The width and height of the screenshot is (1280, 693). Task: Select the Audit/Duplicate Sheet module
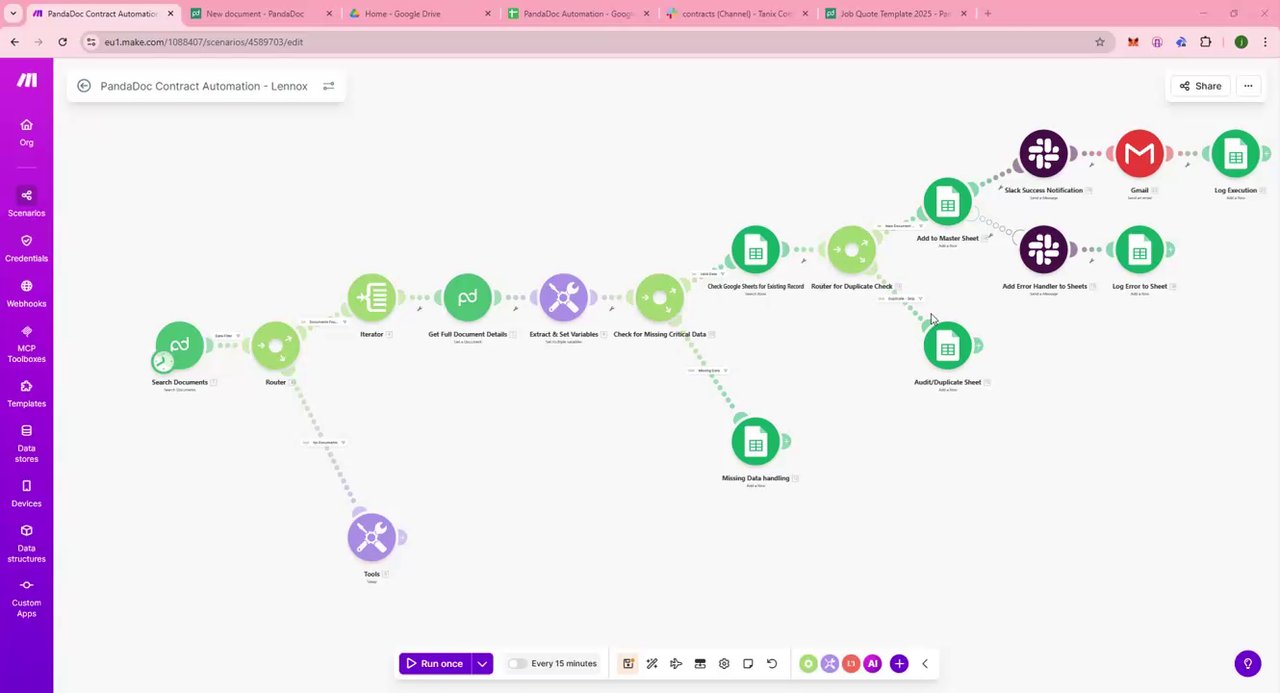(947, 346)
